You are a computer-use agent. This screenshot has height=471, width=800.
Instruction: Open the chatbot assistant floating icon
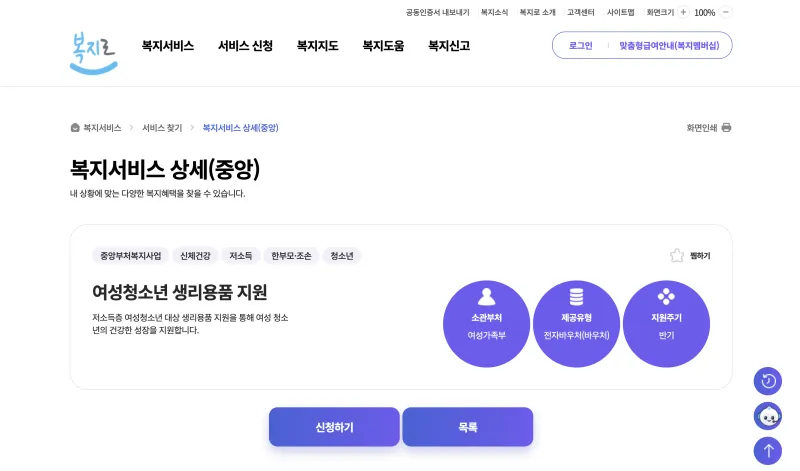[x=768, y=416]
